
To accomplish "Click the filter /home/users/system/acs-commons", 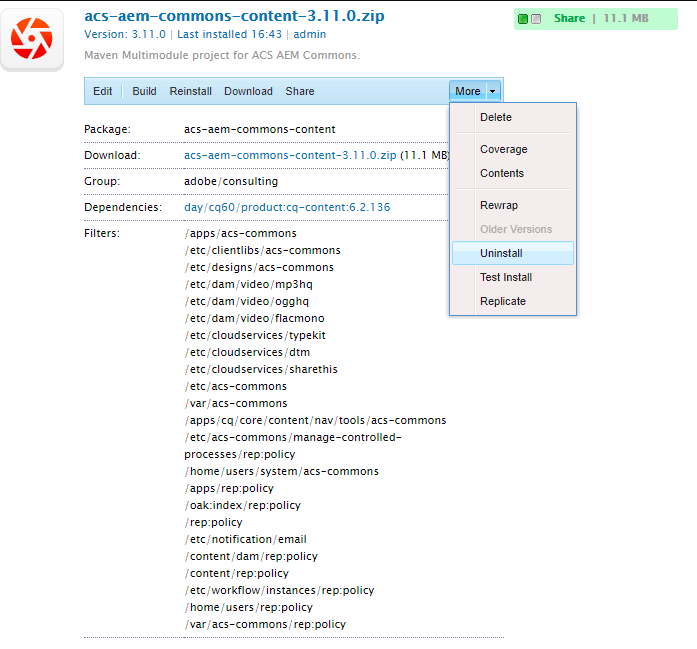I will 282,471.
